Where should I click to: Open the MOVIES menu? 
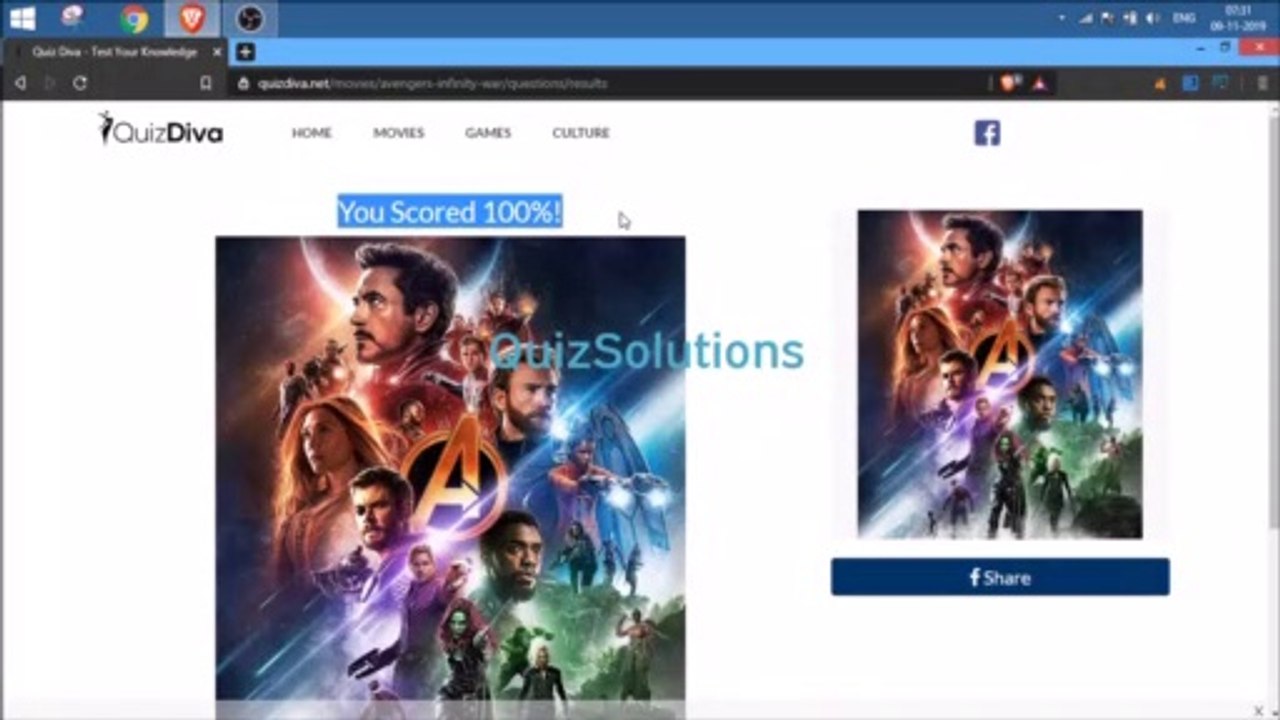399,132
